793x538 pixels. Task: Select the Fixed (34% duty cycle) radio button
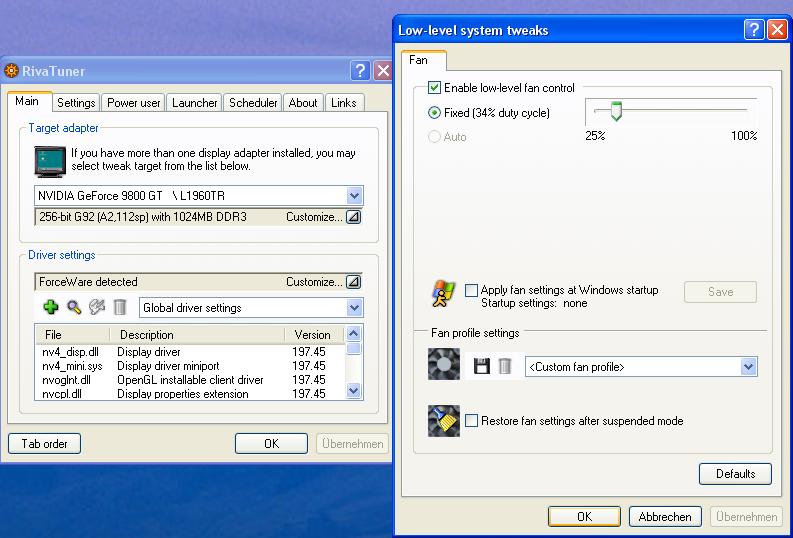coord(434,113)
